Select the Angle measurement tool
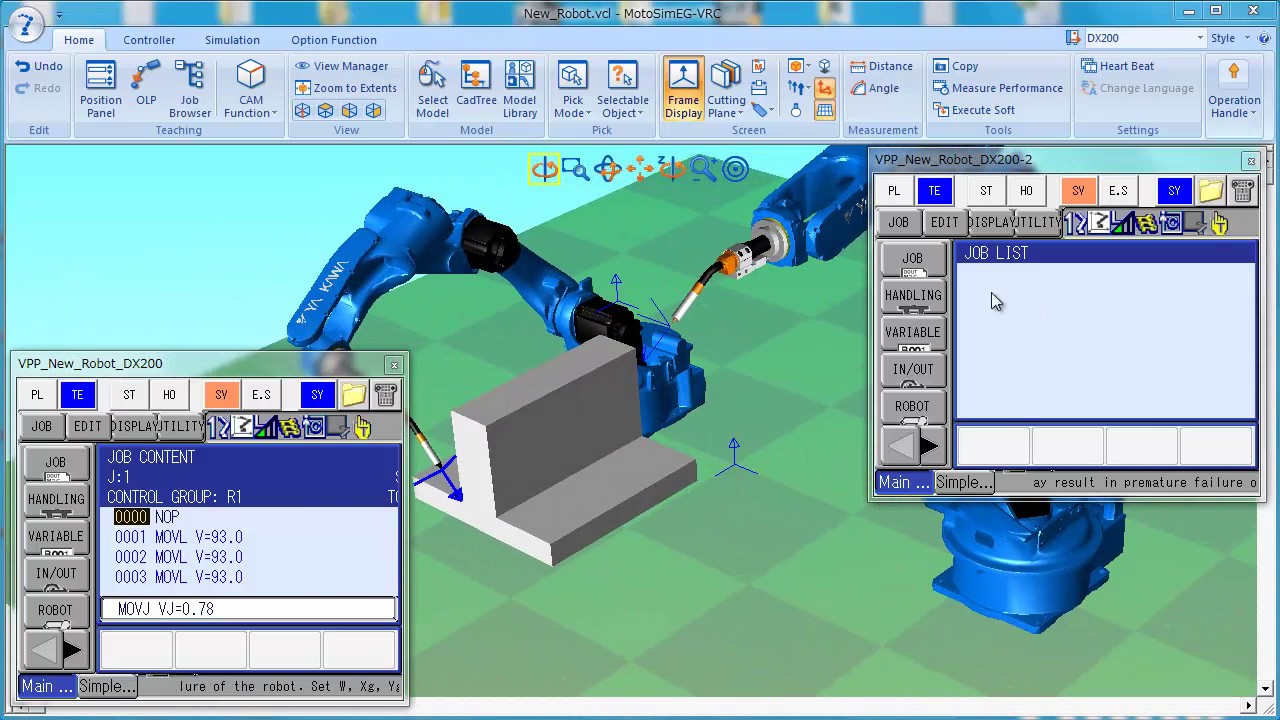This screenshot has height=720, width=1280. coord(874,88)
